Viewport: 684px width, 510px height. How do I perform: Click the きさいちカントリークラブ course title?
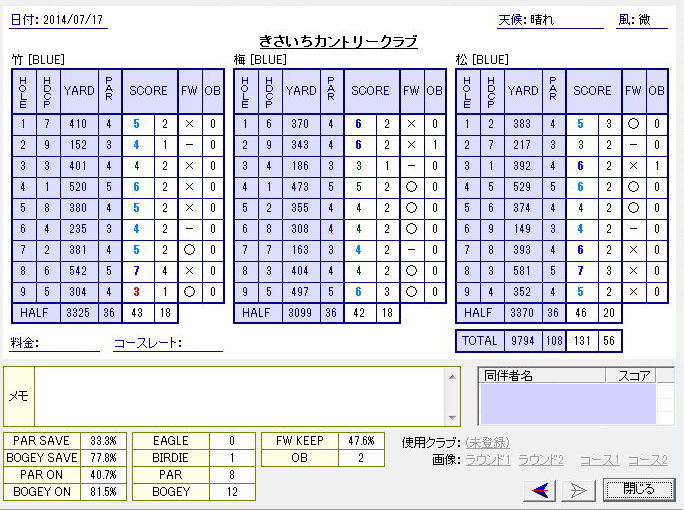[x=339, y=41]
